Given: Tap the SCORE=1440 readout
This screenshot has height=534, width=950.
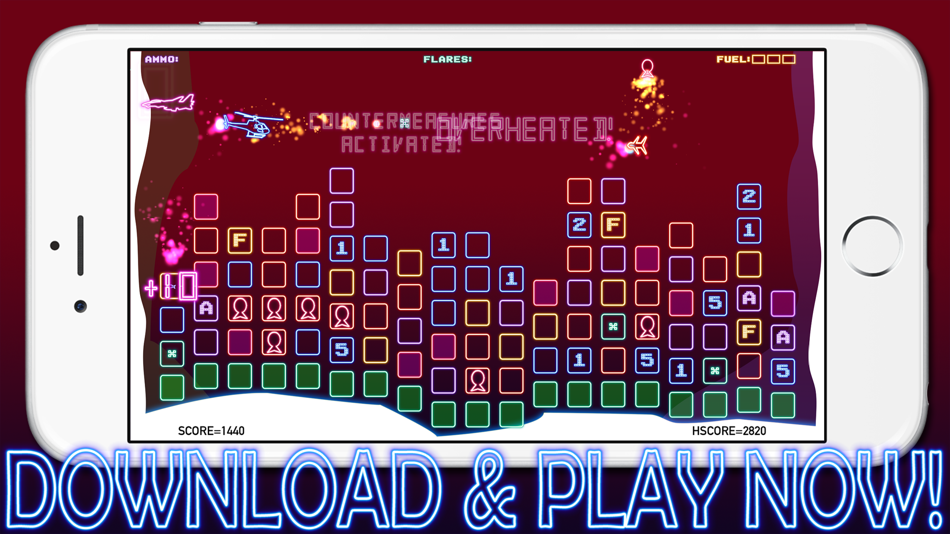Looking at the screenshot, I should pyautogui.click(x=211, y=431).
